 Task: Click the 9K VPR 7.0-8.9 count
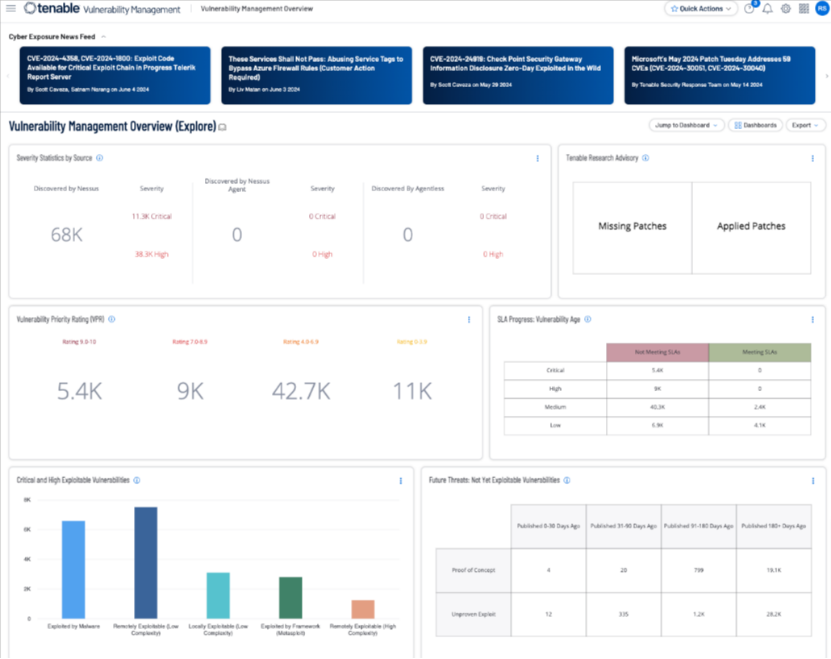[190, 391]
